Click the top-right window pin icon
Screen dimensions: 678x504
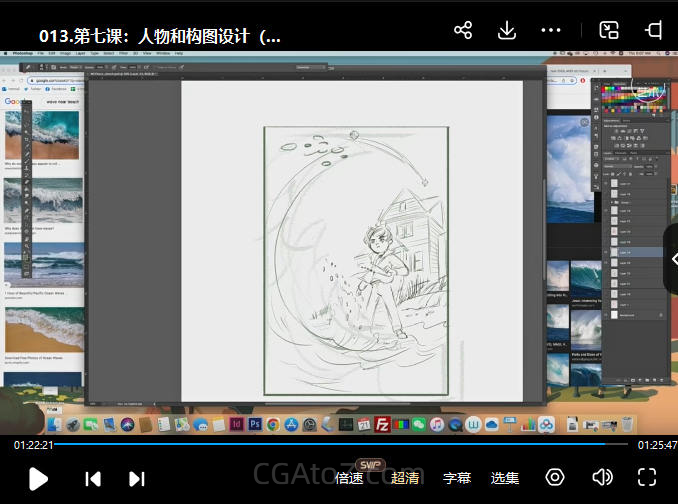click(654, 30)
